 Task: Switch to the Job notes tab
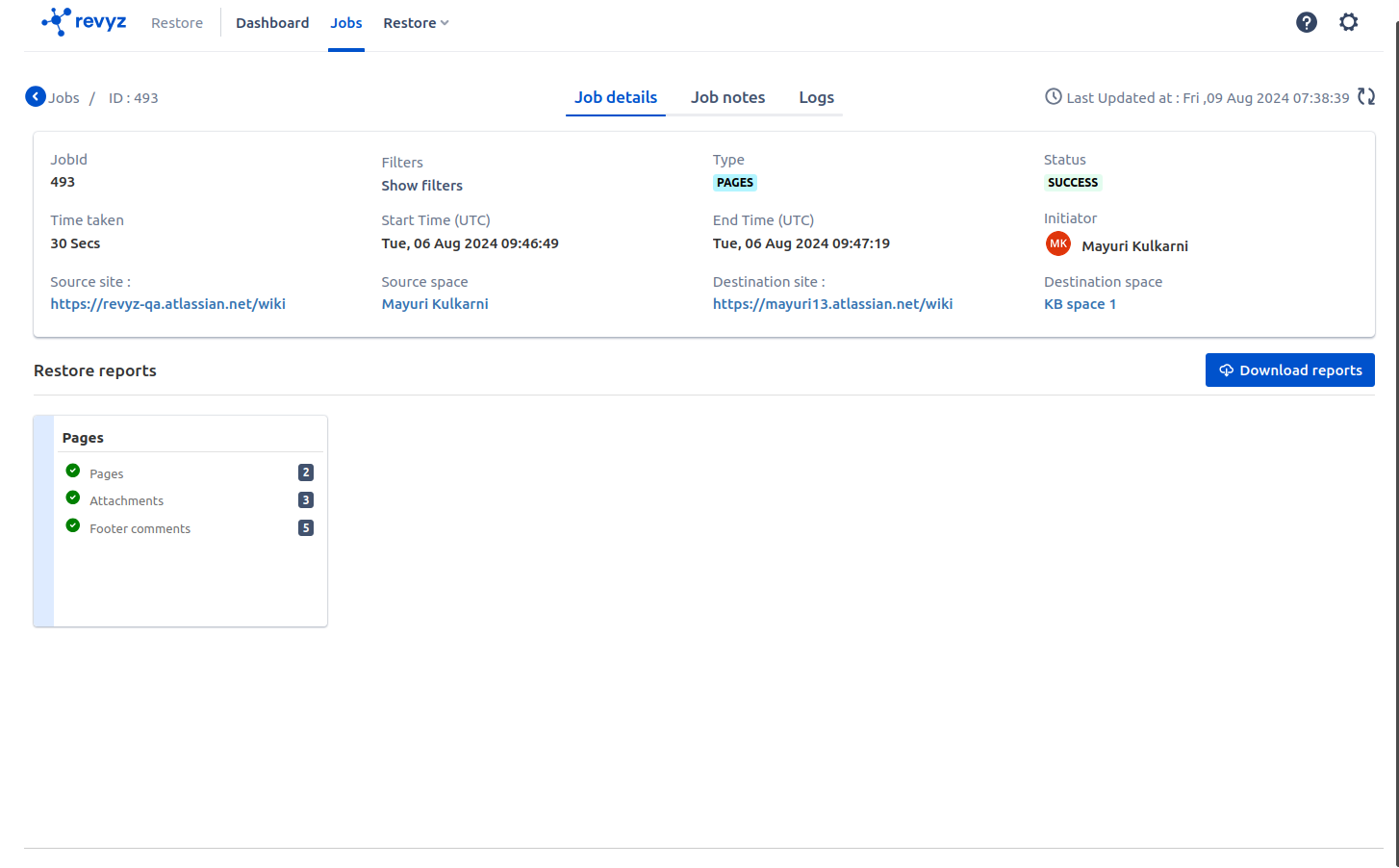(727, 97)
